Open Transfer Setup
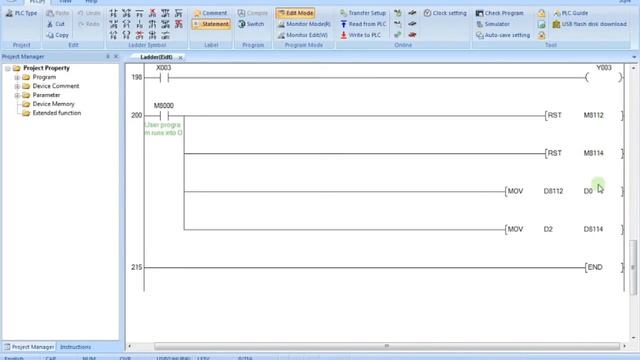 click(x=362, y=13)
